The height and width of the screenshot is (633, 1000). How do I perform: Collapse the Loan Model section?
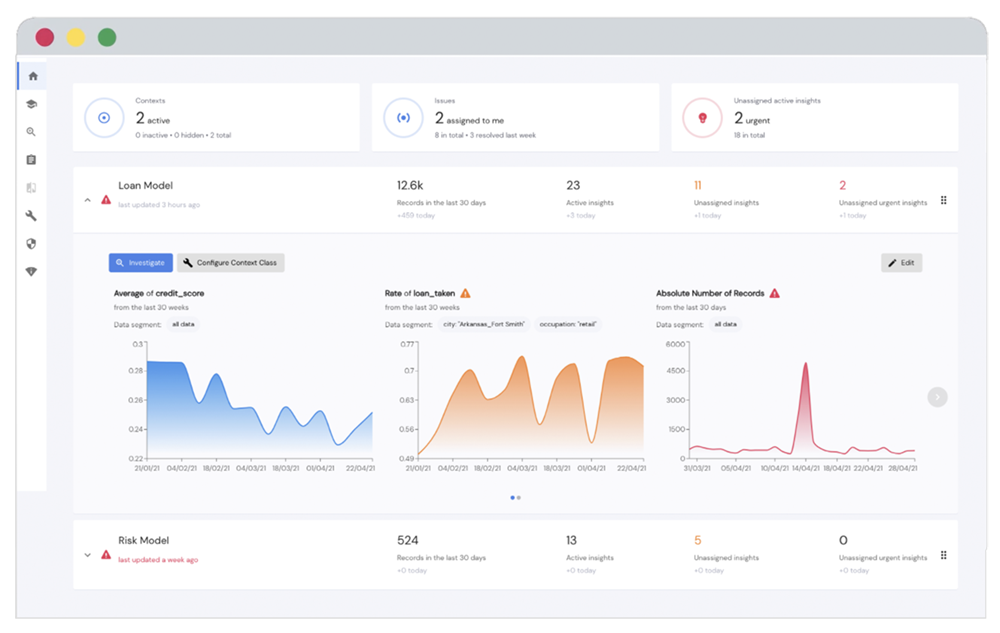pos(88,200)
